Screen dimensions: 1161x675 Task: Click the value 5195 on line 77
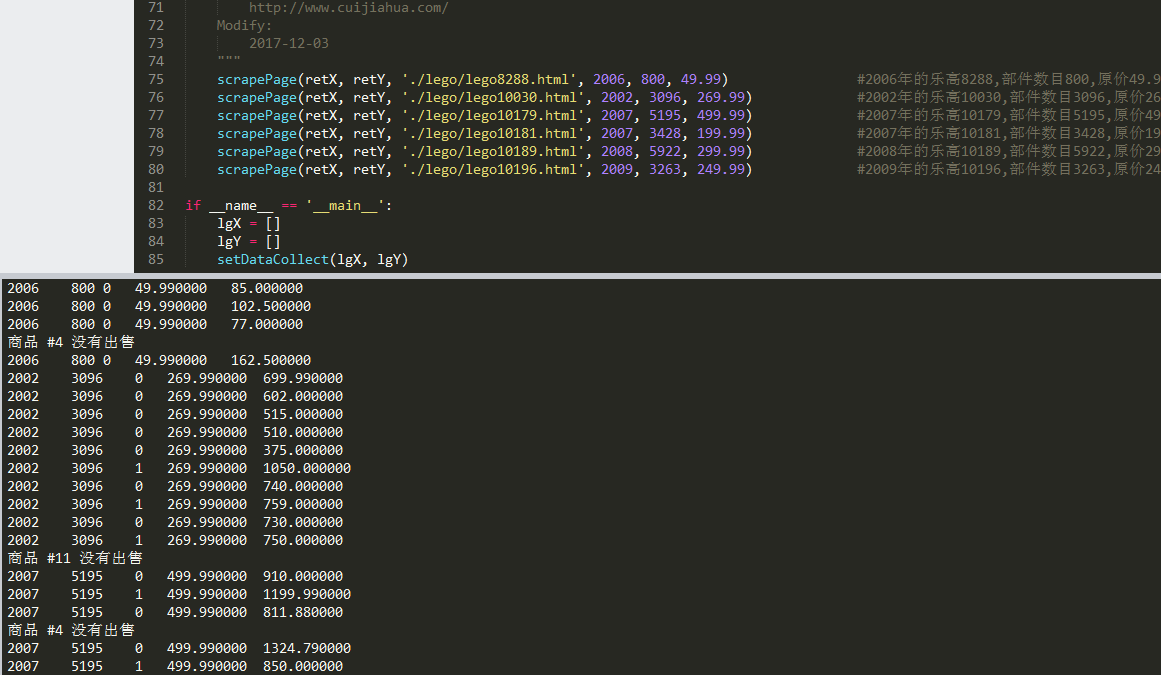[665, 115]
